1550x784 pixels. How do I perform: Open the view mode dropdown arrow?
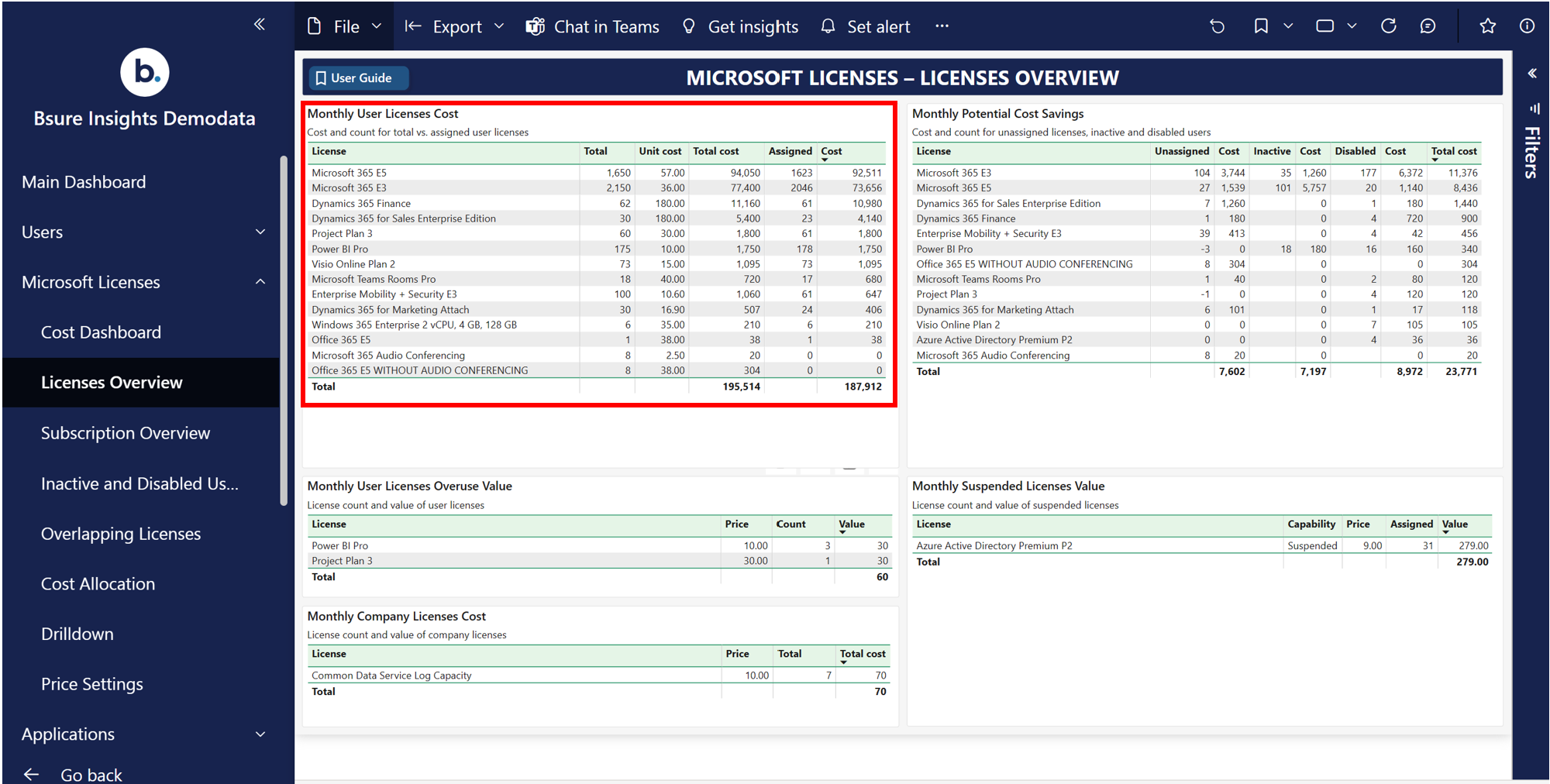click(1352, 26)
